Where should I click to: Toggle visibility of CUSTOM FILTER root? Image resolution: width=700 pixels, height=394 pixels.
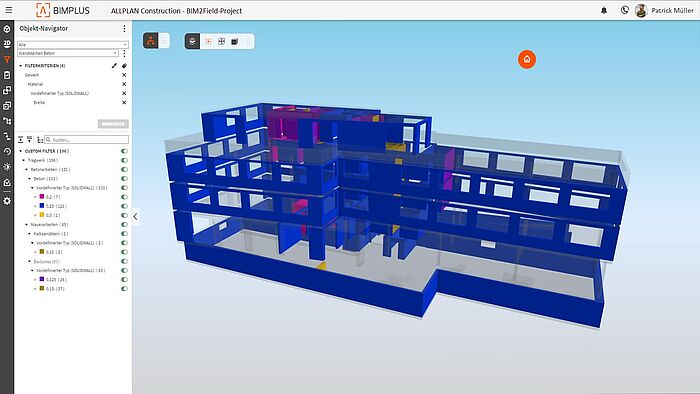point(124,151)
